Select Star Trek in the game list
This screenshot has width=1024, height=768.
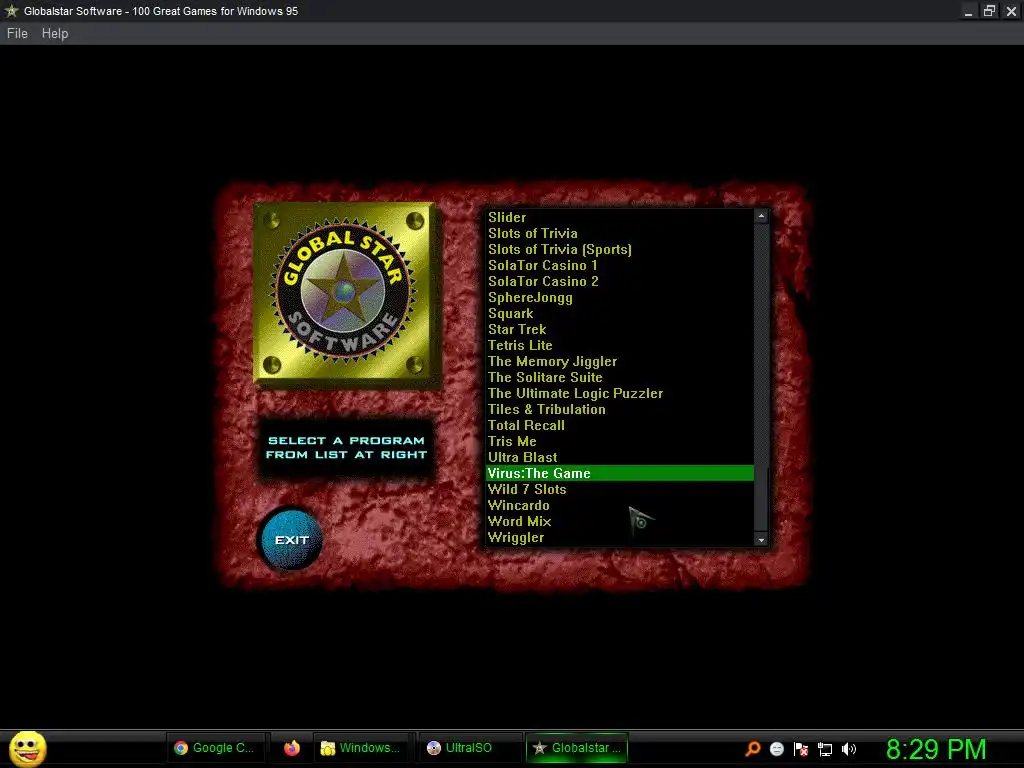(620, 329)
